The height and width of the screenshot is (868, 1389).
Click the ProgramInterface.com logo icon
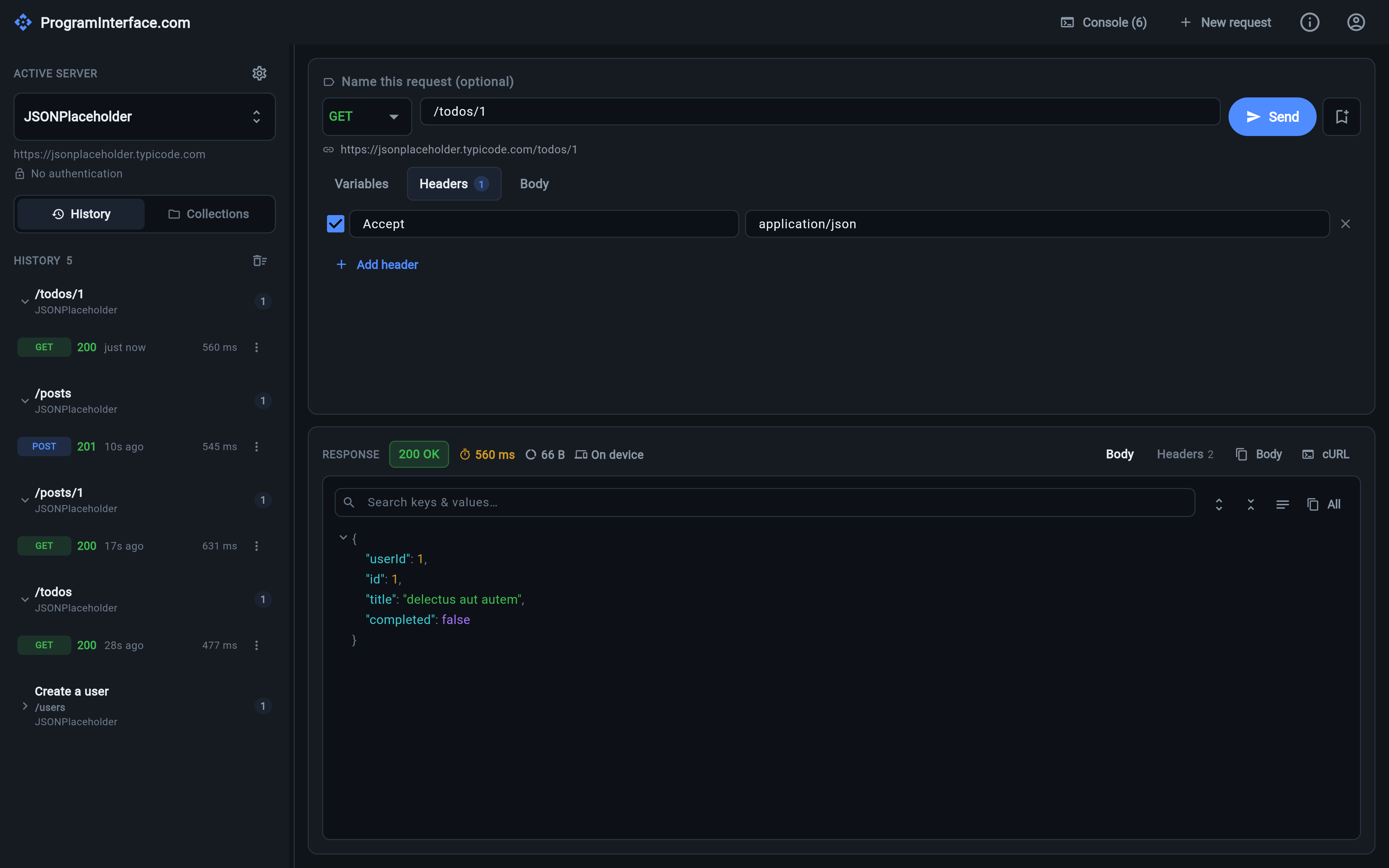point(23,23)
